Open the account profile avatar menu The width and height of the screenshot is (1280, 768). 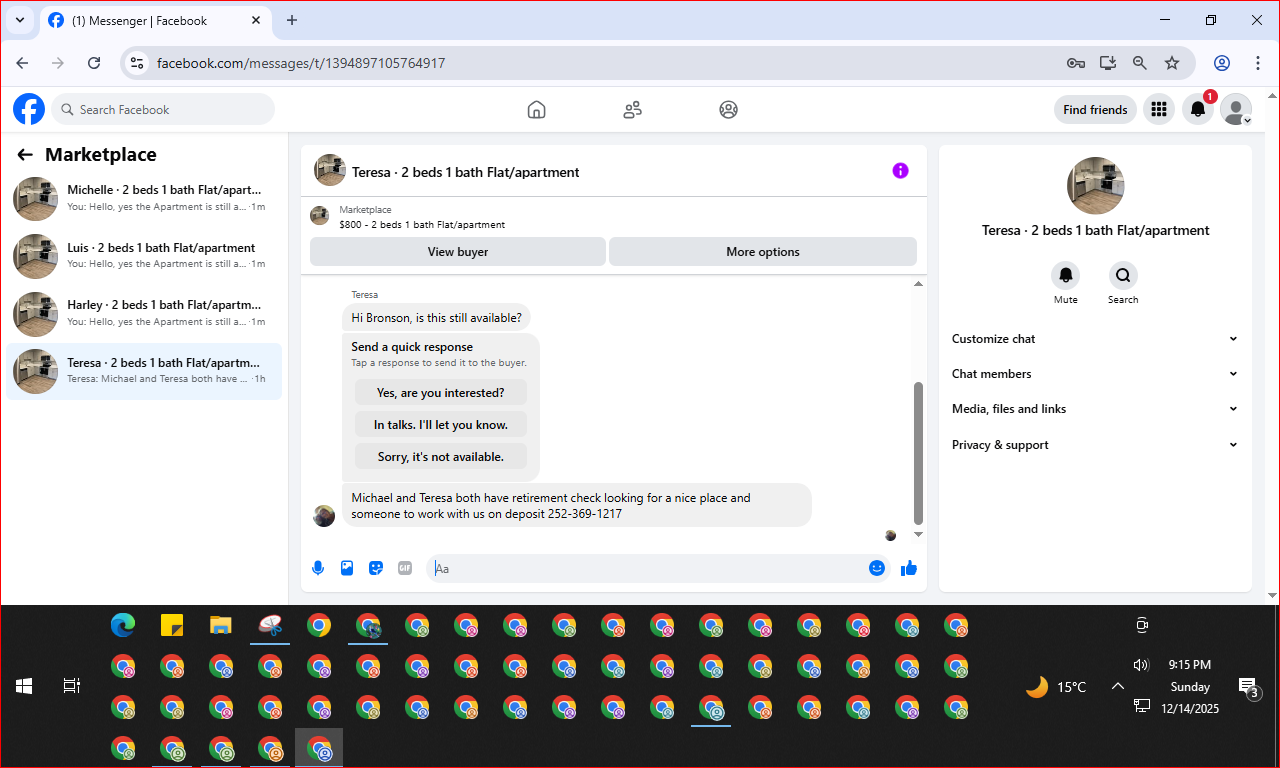(1236, 110)
